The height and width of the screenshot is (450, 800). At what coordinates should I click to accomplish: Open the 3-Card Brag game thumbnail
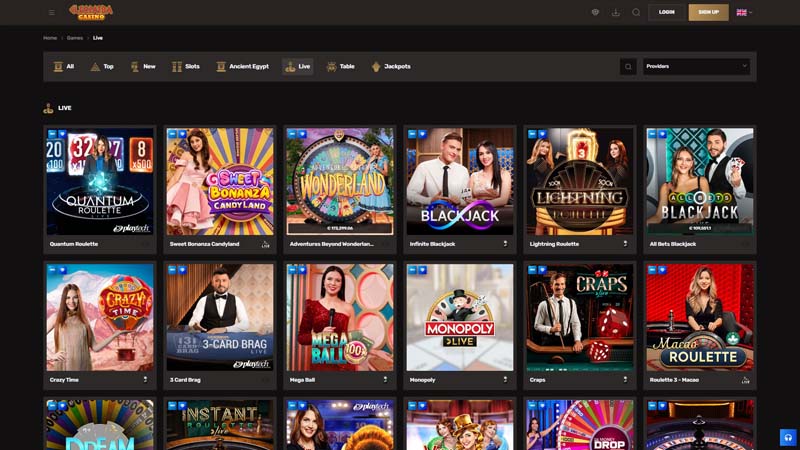click(x=220, y=317)
